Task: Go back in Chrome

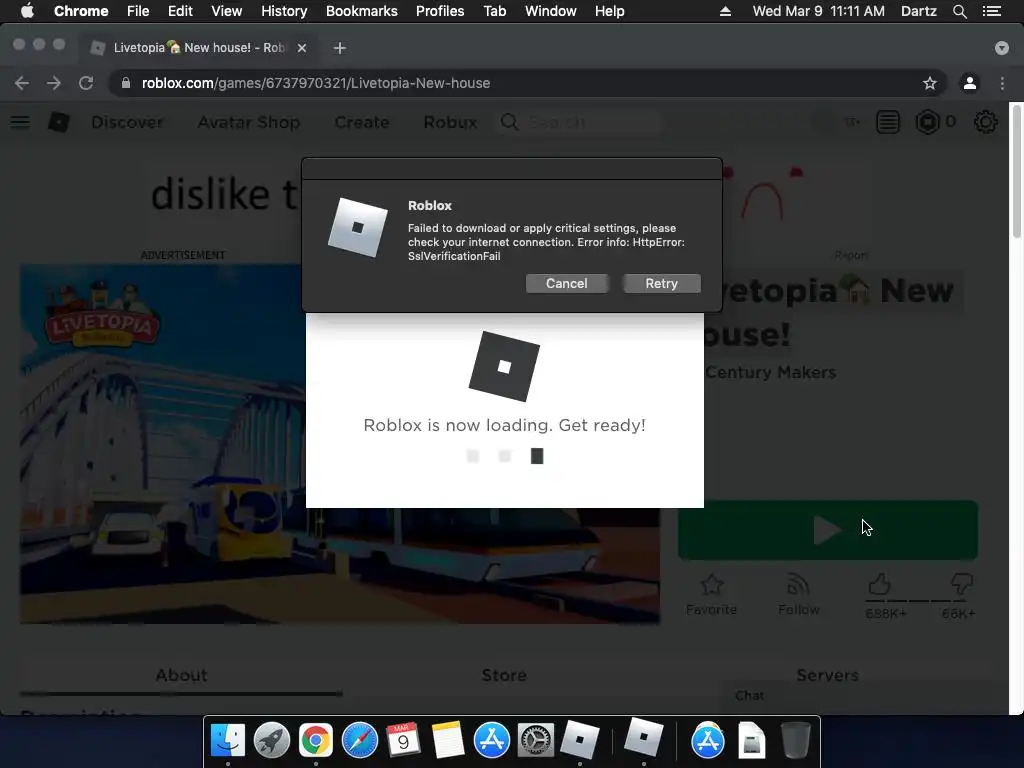Action: [x=22, y=83]
